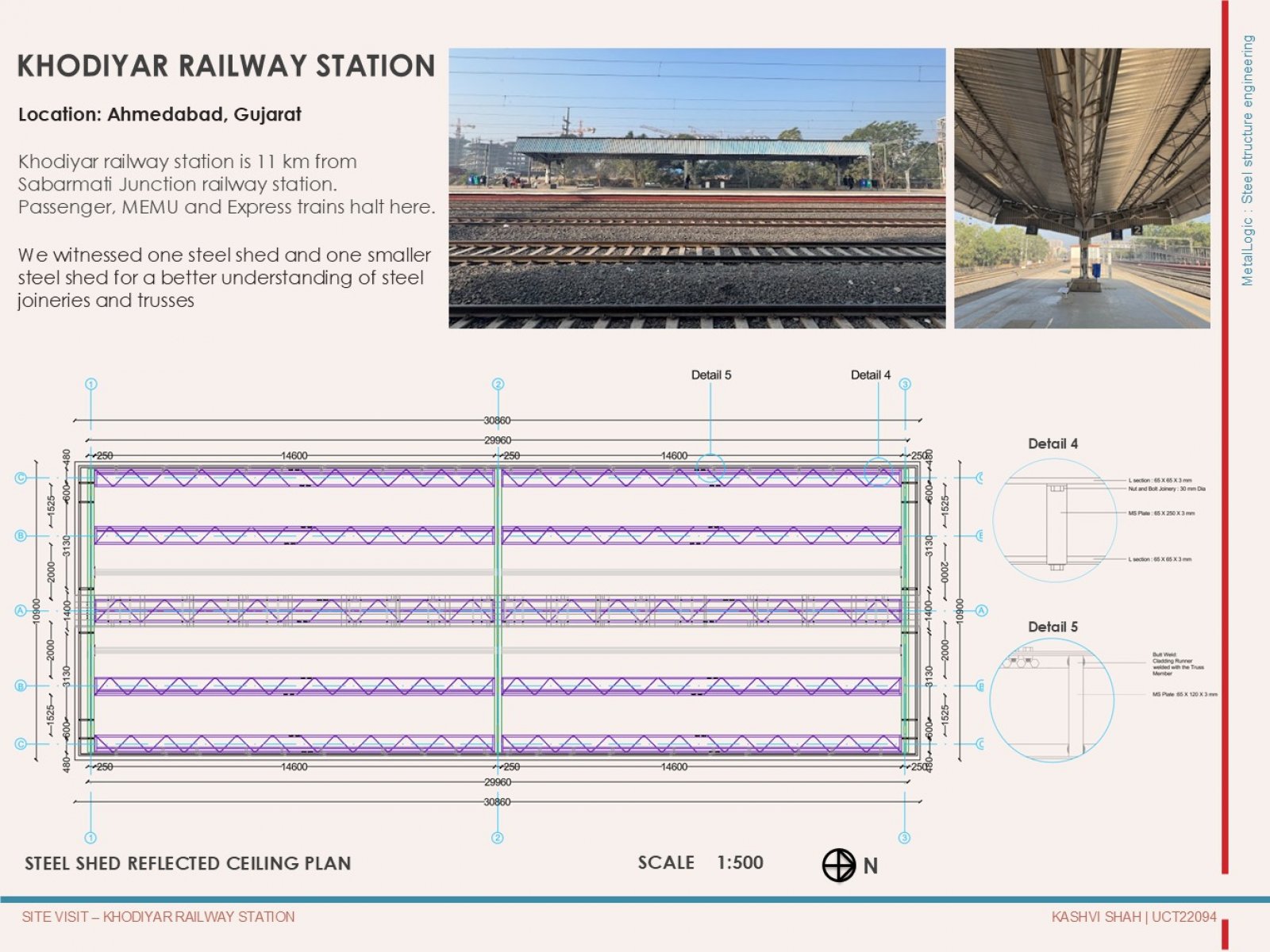
Task: Click footer 'KASHVI SHAH | UCT22094'
Action: click(x=1134, y=917)
